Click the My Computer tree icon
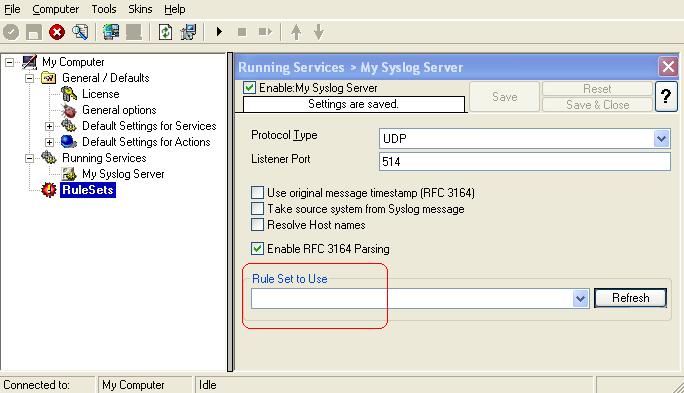Image resolution: width=684 pixels, height=393 pixels. pos(29,62)
